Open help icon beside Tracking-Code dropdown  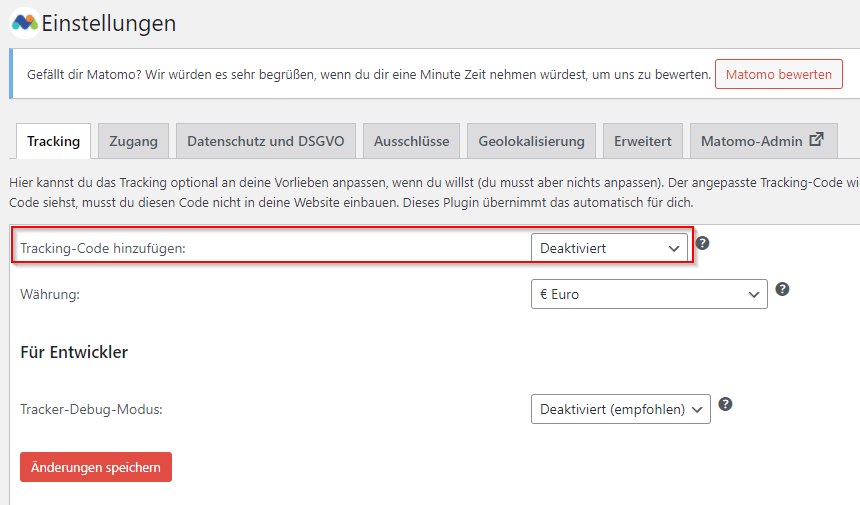pyautogui.click(x=702, y=243)
